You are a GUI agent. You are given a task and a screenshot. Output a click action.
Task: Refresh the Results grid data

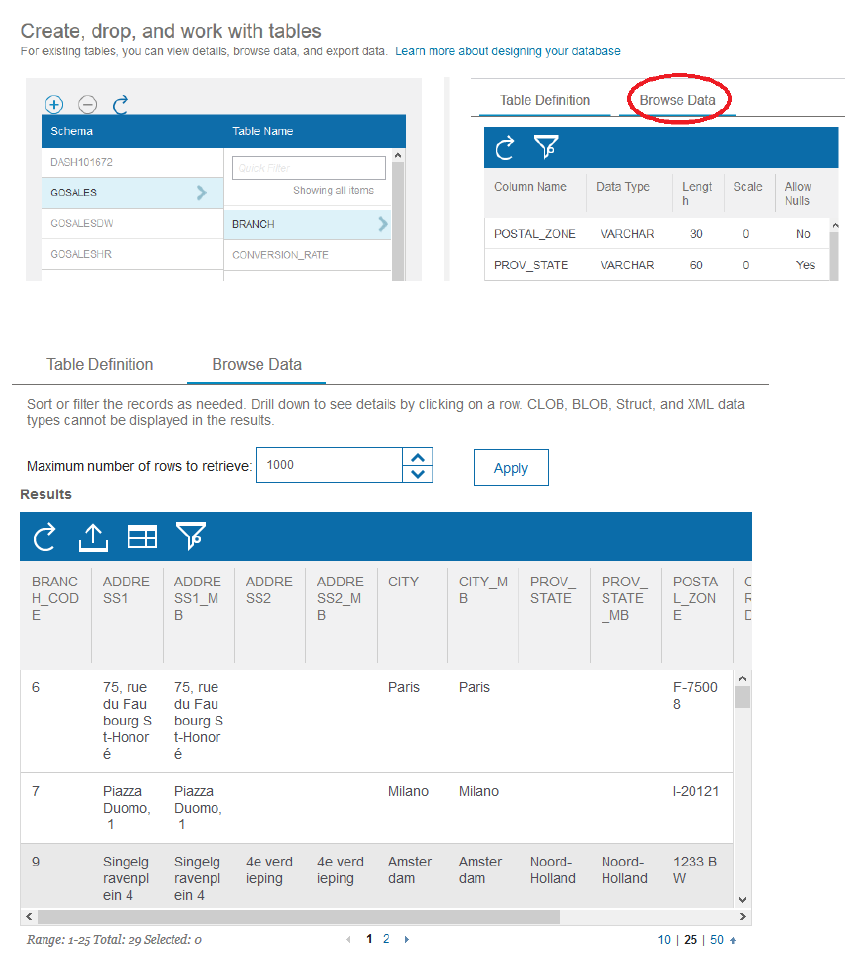point(45,537)
